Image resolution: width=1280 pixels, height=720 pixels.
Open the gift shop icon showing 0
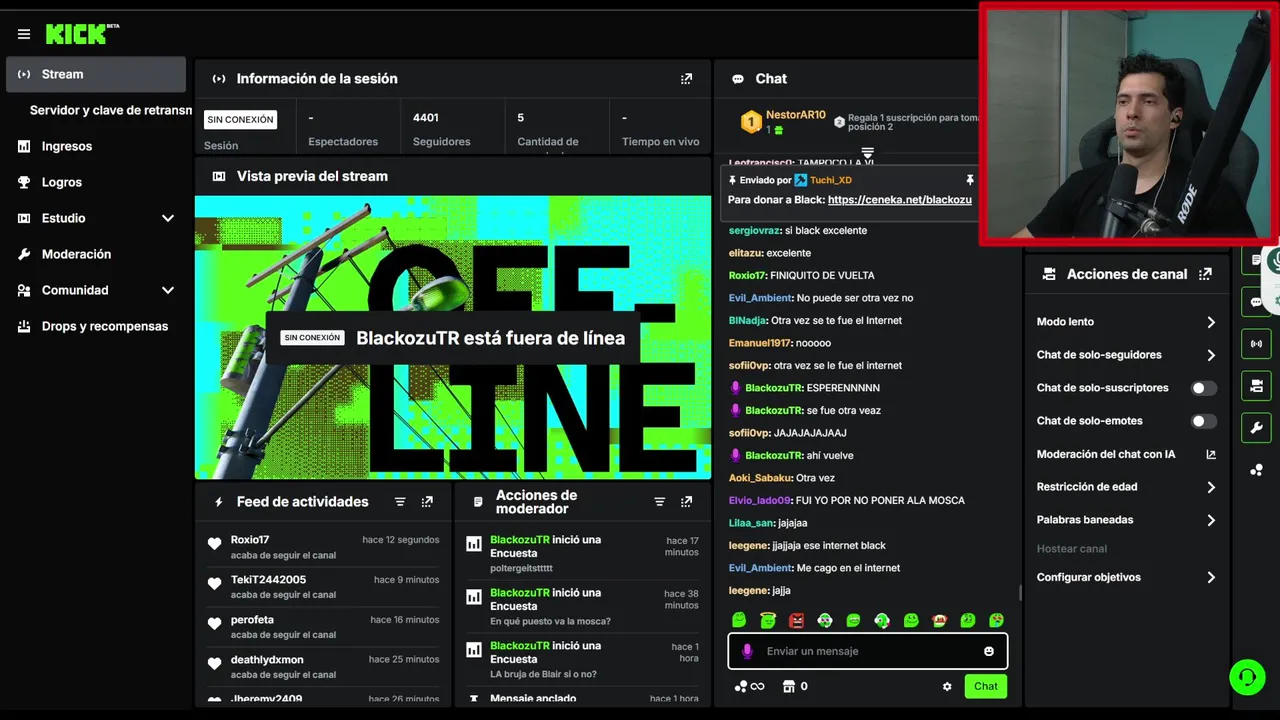(795, 687)
